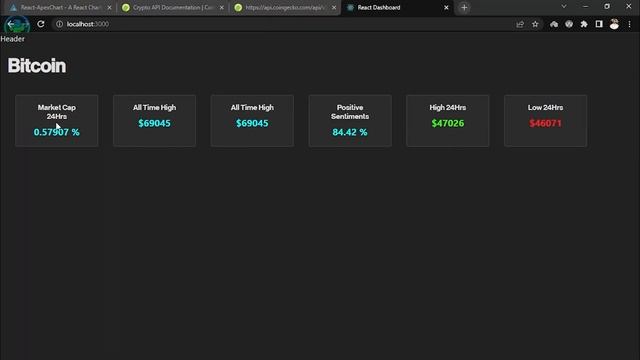View site information icon beside localhost

[60, 24]
